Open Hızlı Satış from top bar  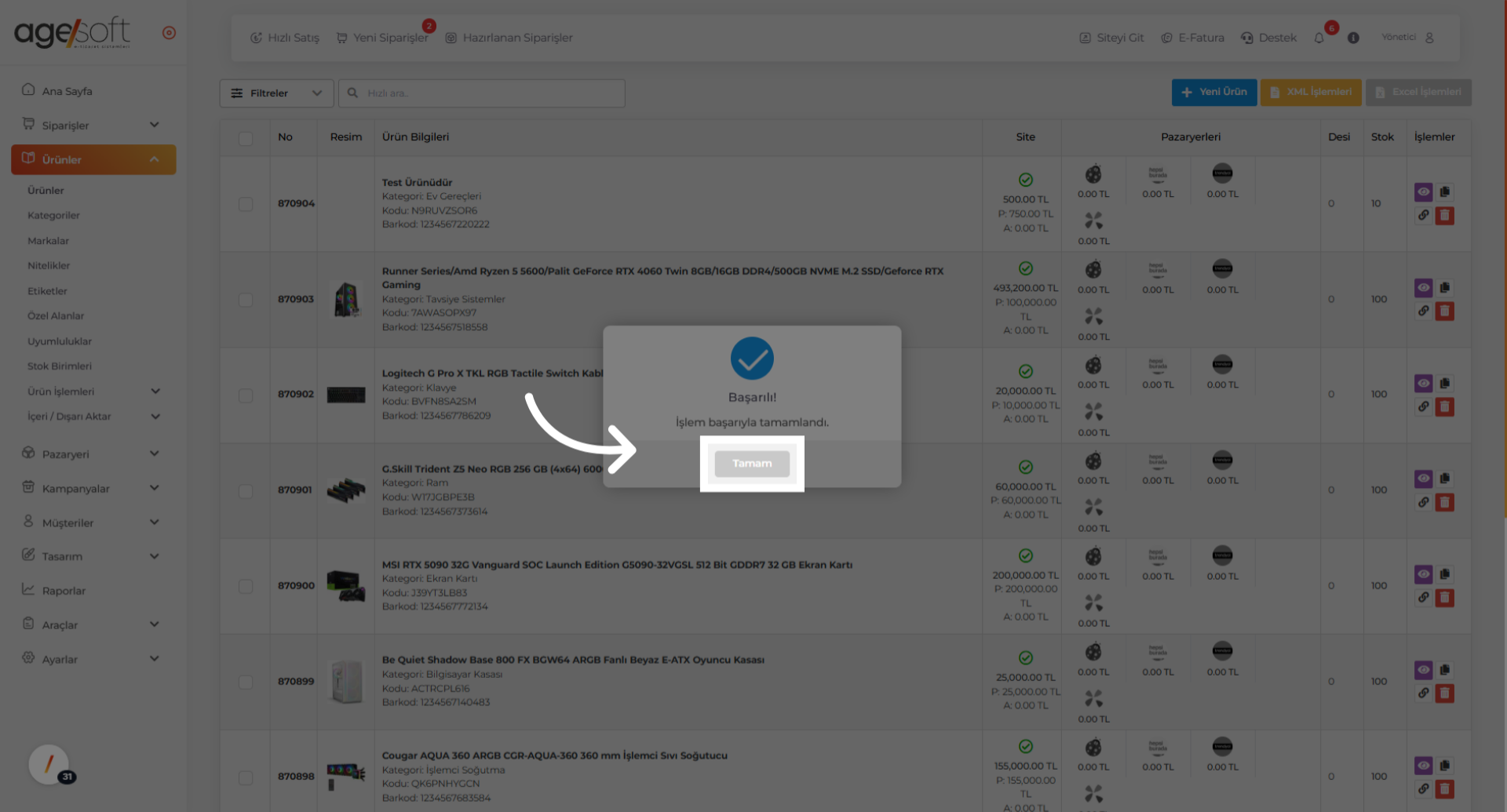tap(284, 38)
